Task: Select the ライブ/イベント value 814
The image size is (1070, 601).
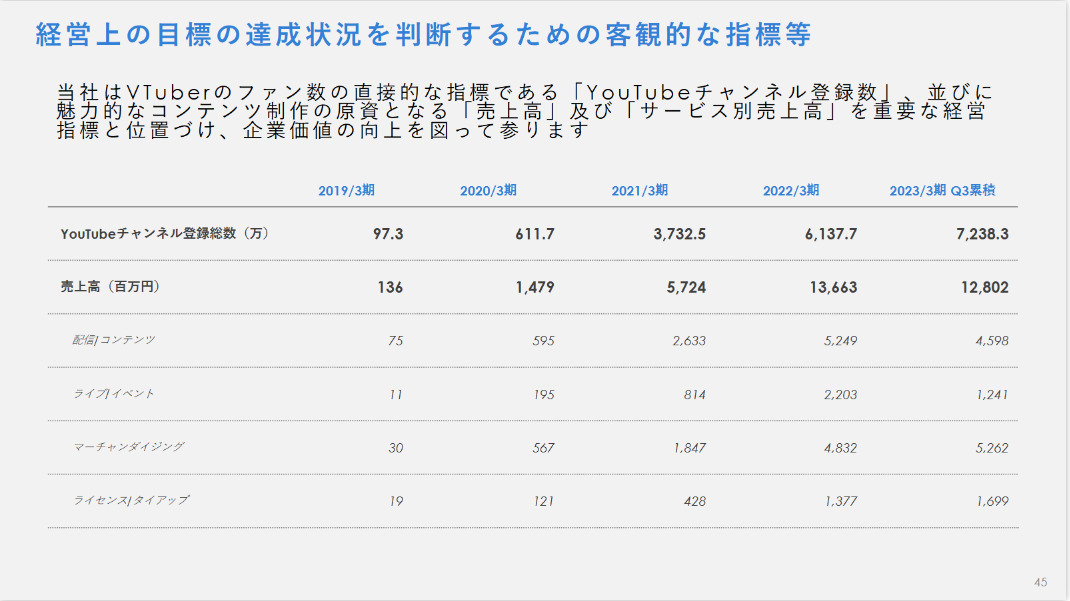Action: [695, 394]
